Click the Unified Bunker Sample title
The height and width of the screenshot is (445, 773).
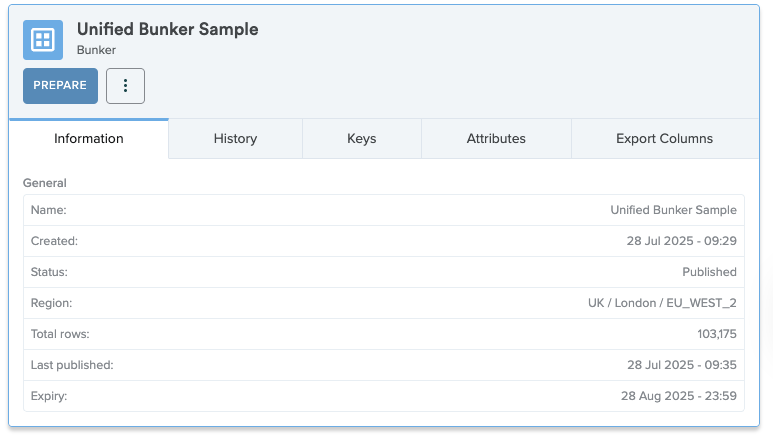tap(168, 30)
